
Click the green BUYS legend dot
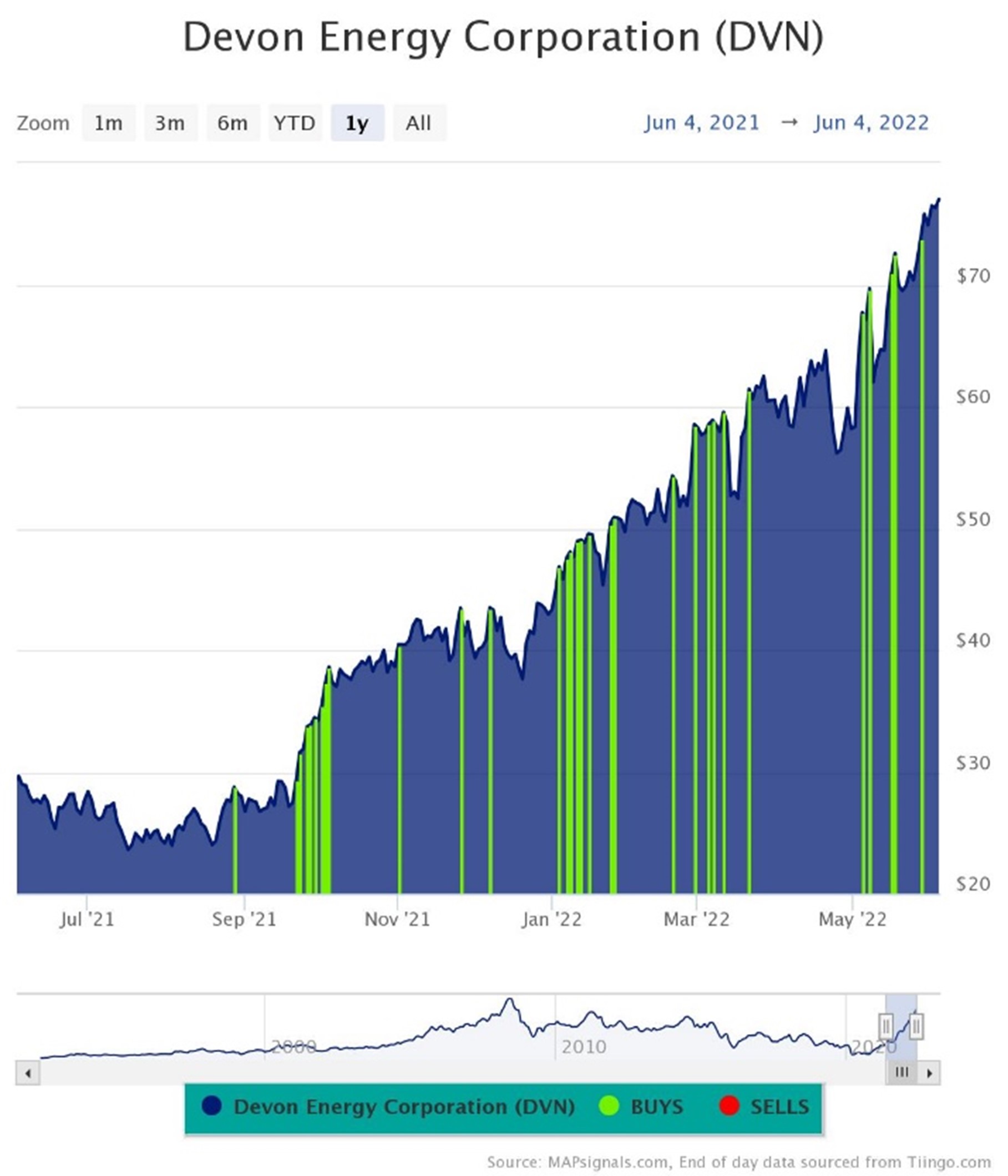(x=609, y=1106)
